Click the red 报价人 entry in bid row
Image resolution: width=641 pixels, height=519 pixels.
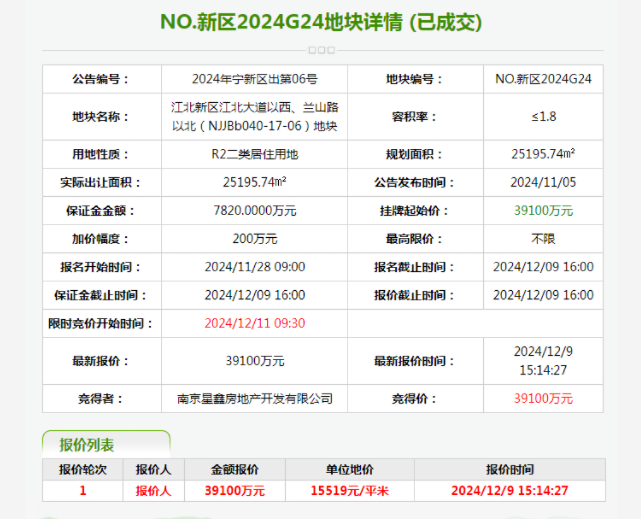[153, 490]
